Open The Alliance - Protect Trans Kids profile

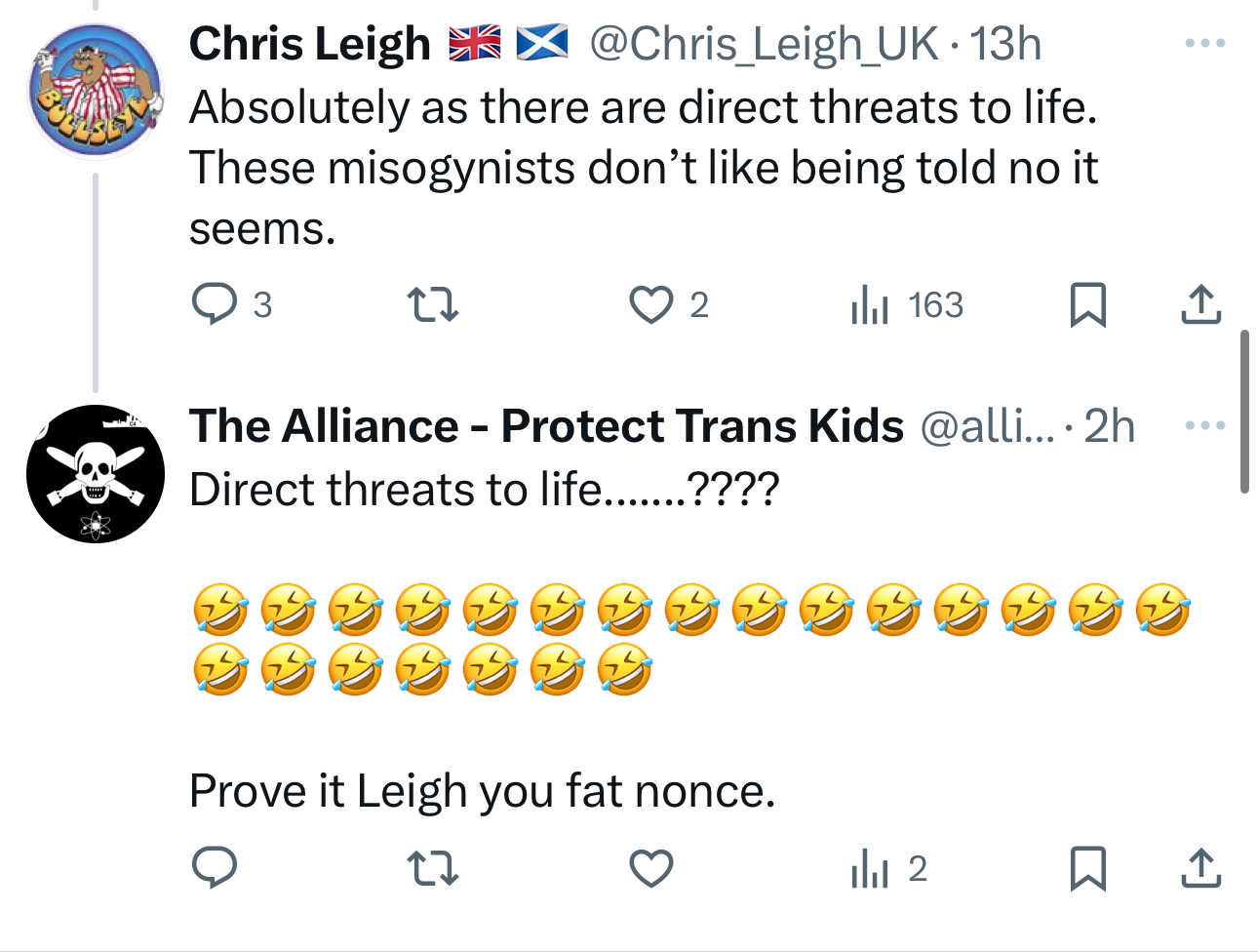click(x=546, y=426)
